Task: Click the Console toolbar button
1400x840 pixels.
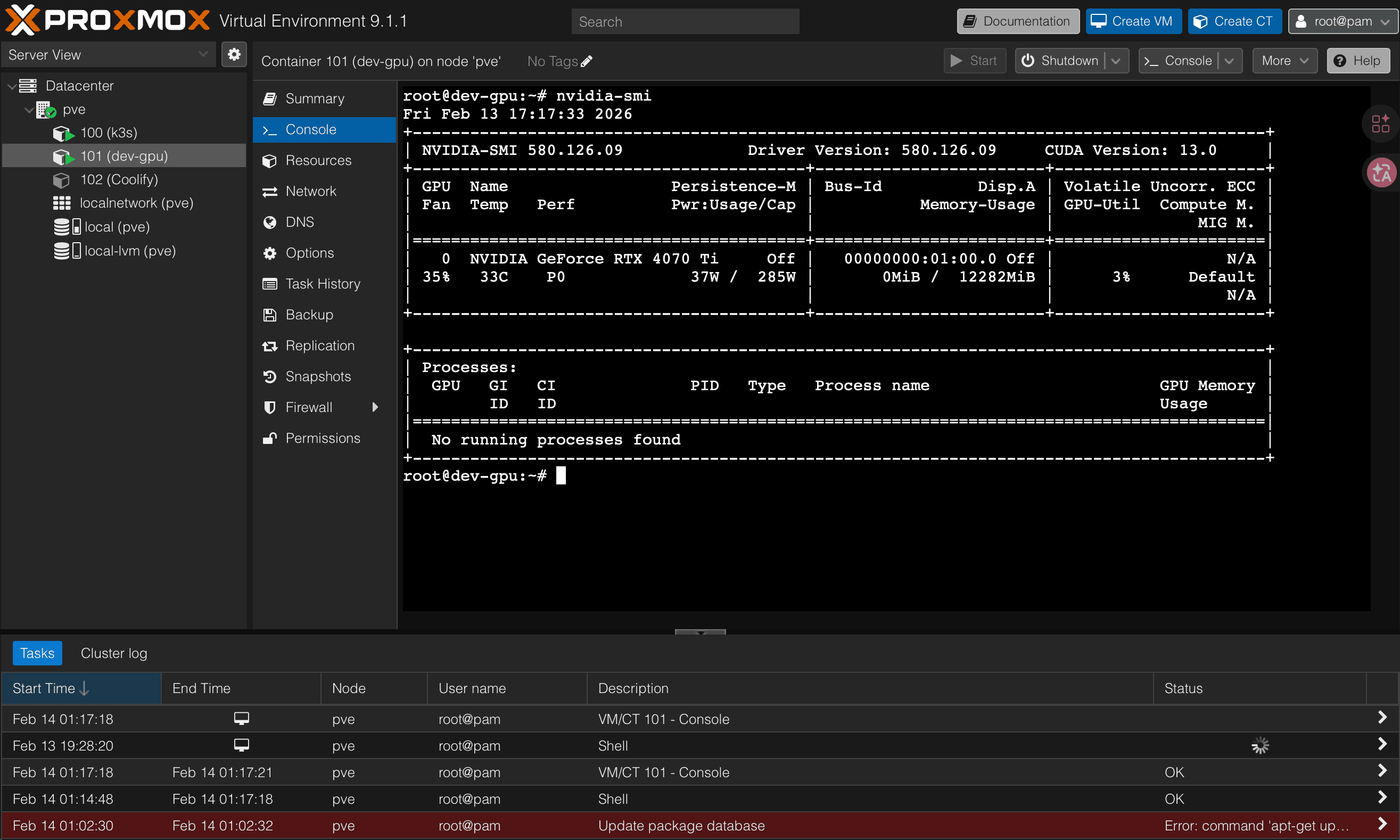Action: click(x=1178, y=61)
